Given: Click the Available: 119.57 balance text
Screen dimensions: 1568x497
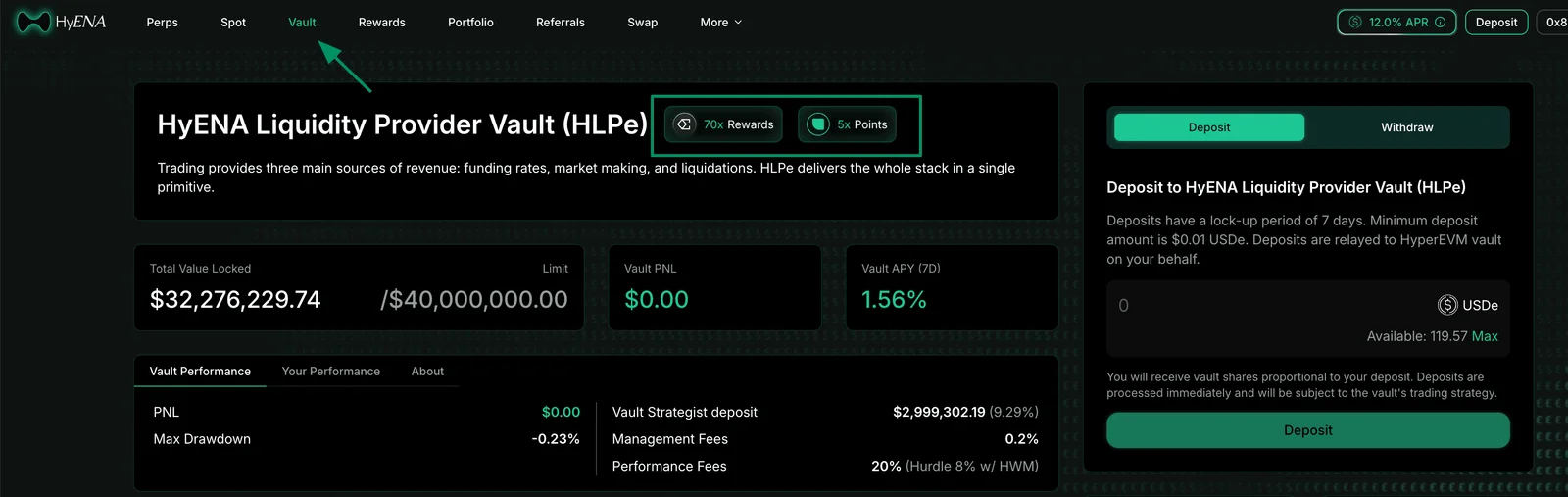Looking at the screenshot, I should [1417, 336].
